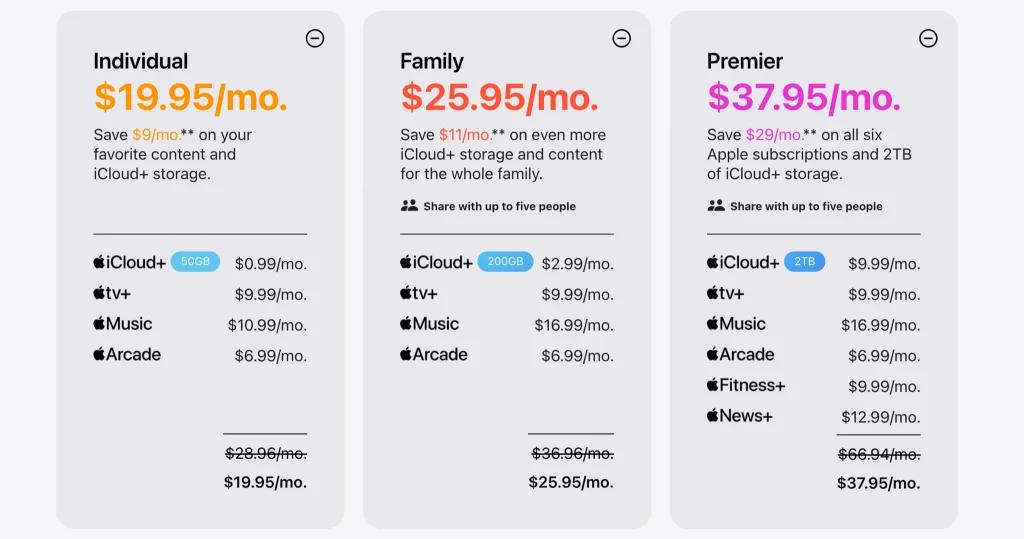The width and height of the screenshot is (1024, 539).
Task: Click the $19.95/mo. Individual price heading
Action: point(191,97)
